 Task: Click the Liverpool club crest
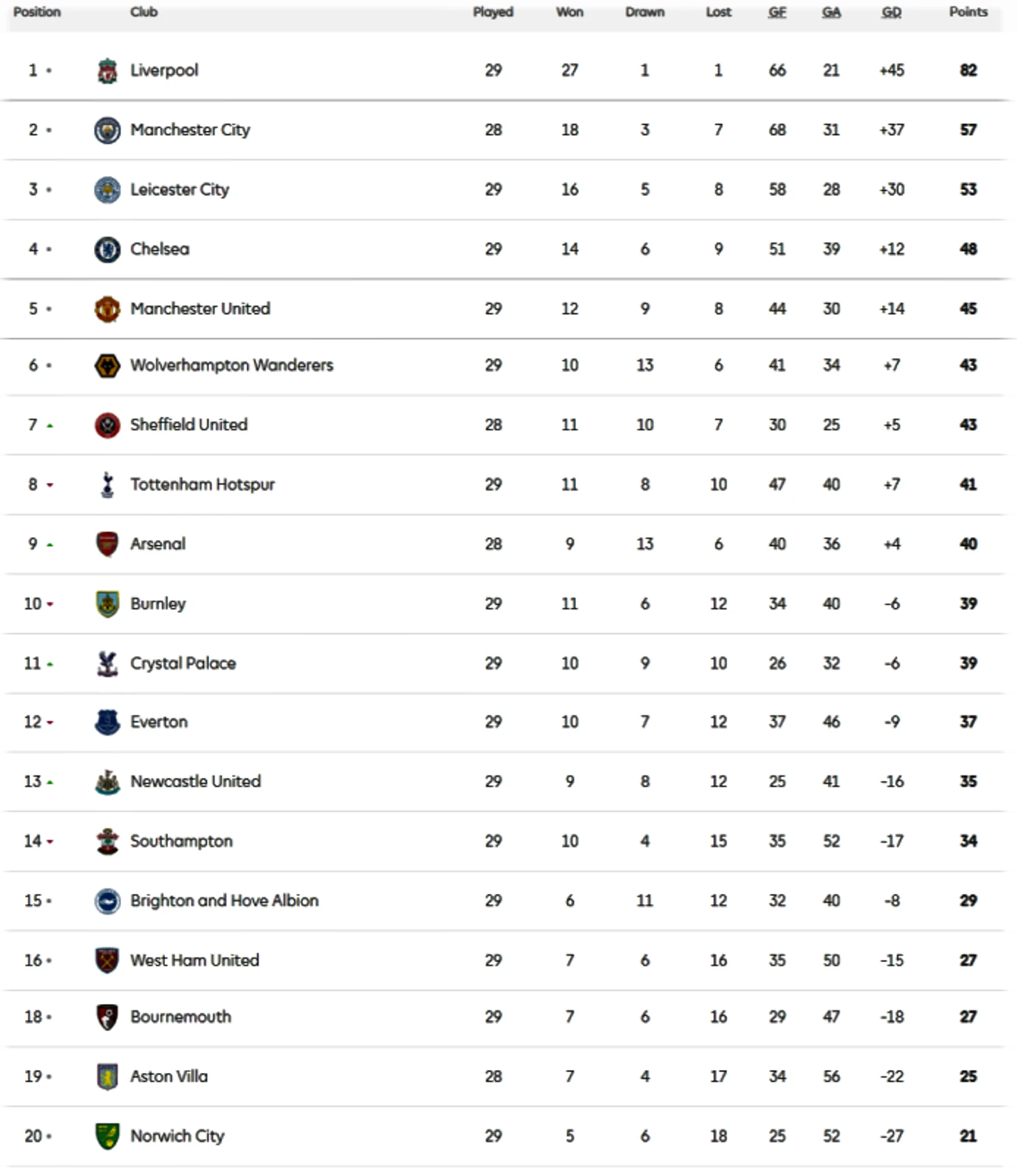pos(107,70)
